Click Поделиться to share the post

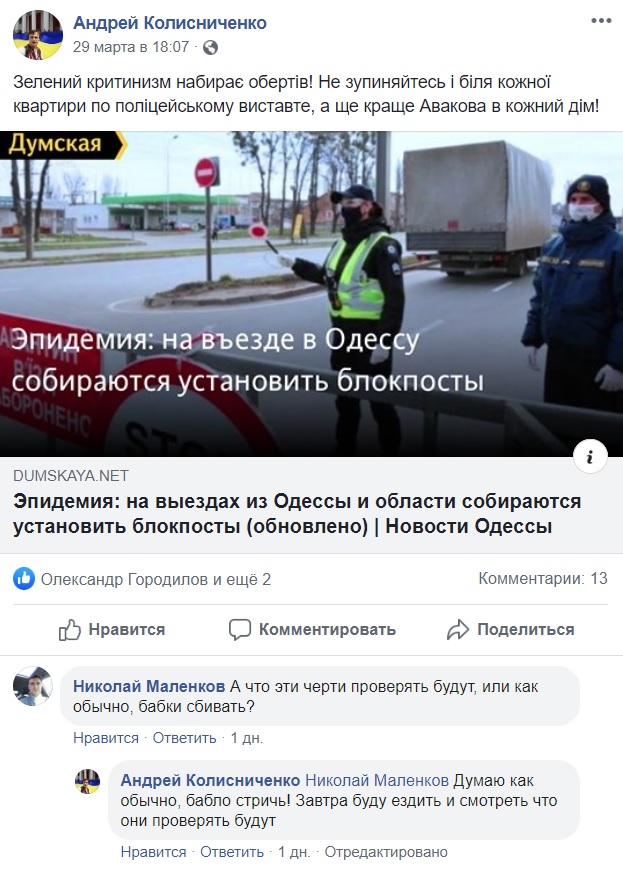pyautogui.click(x=525, y=630)
